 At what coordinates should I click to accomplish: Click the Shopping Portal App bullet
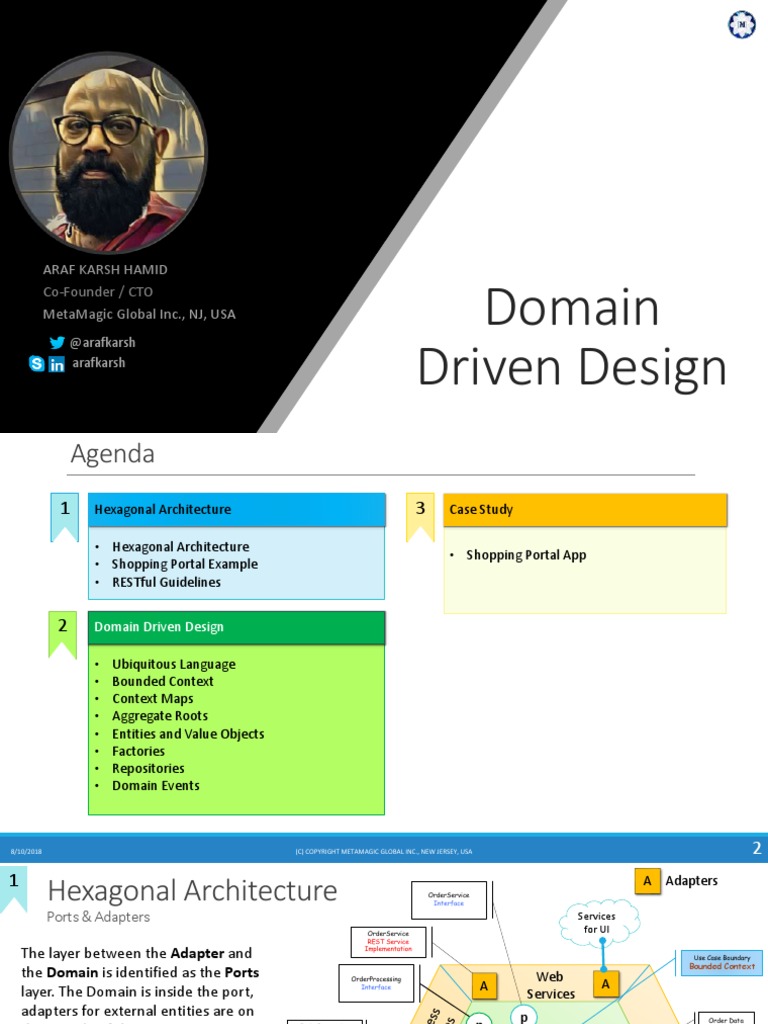pos(526,555)
